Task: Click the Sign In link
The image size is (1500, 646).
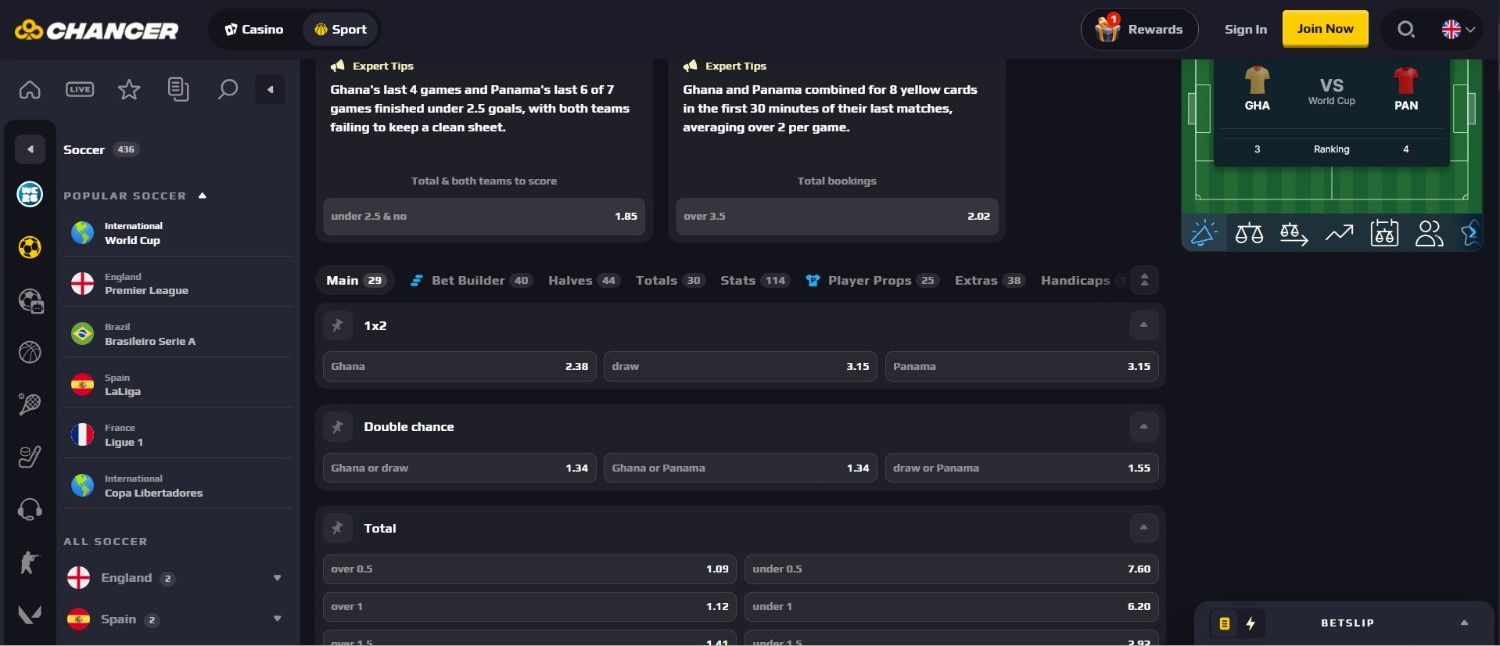Action: coord(1246,29)
